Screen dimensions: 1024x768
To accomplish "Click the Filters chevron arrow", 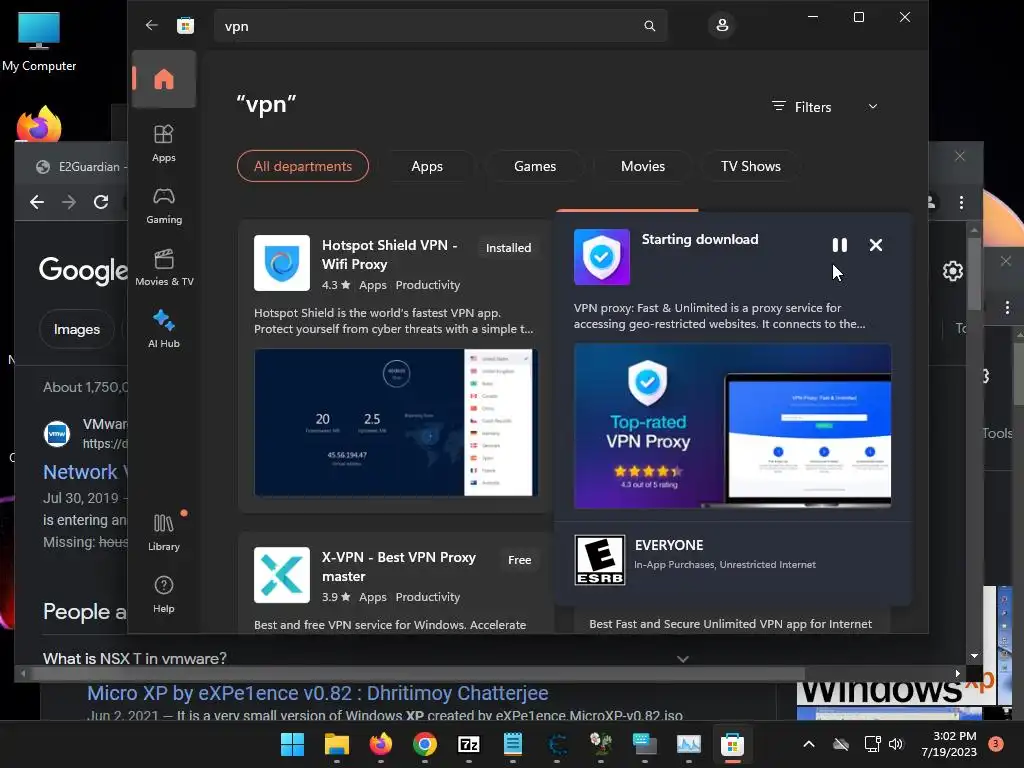I will pos(872,106).
